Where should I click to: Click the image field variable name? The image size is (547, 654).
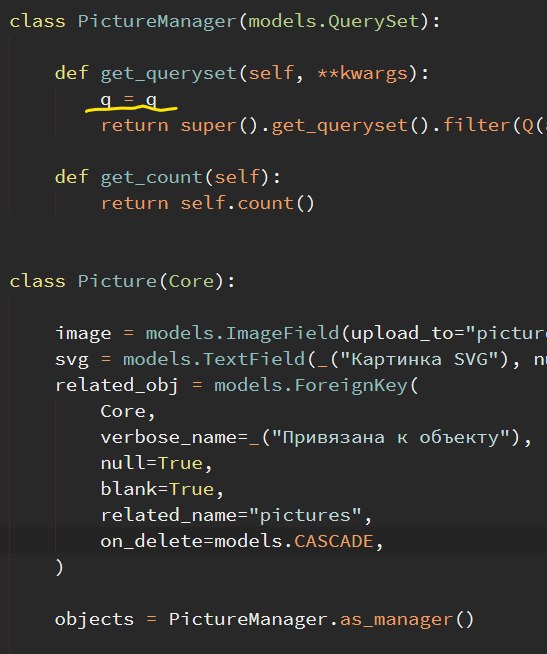click(x=83, y=334)
